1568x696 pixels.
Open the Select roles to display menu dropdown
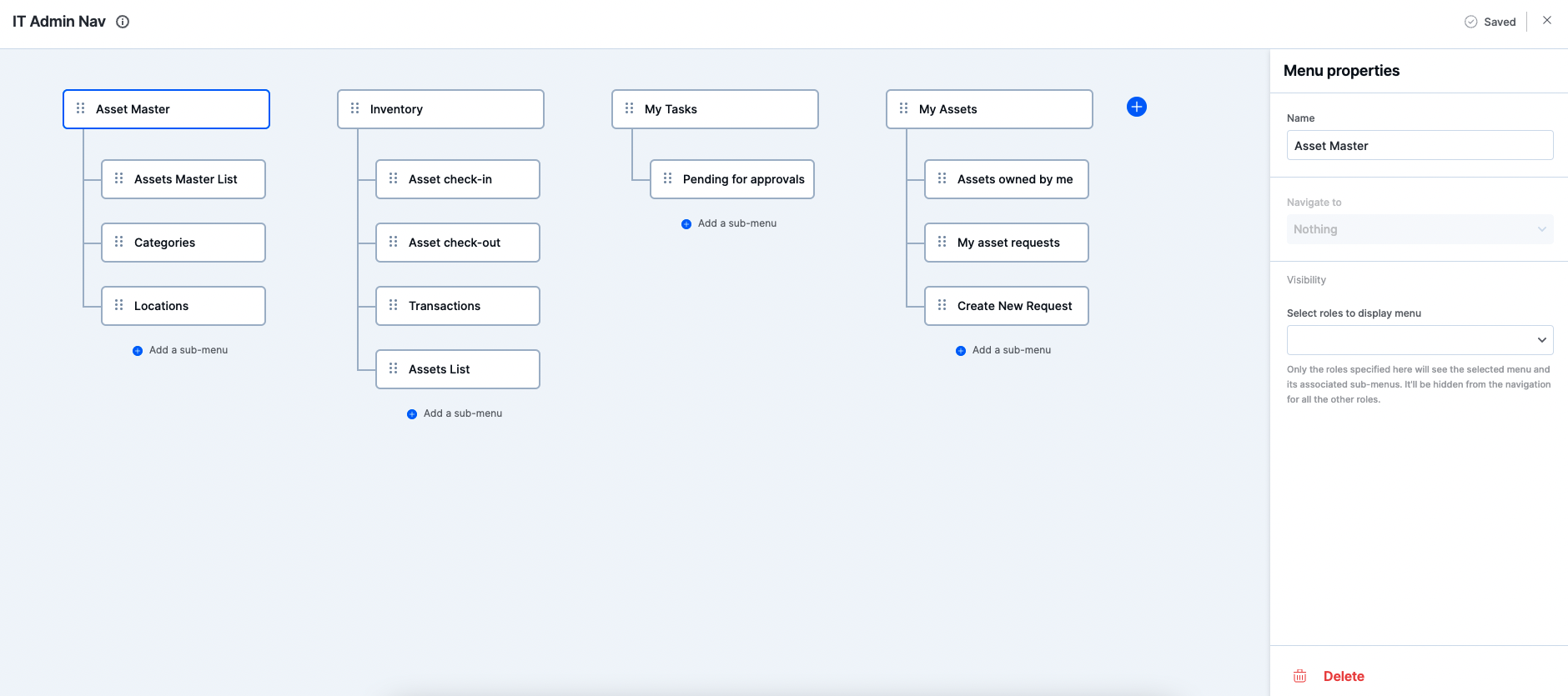1420,340
